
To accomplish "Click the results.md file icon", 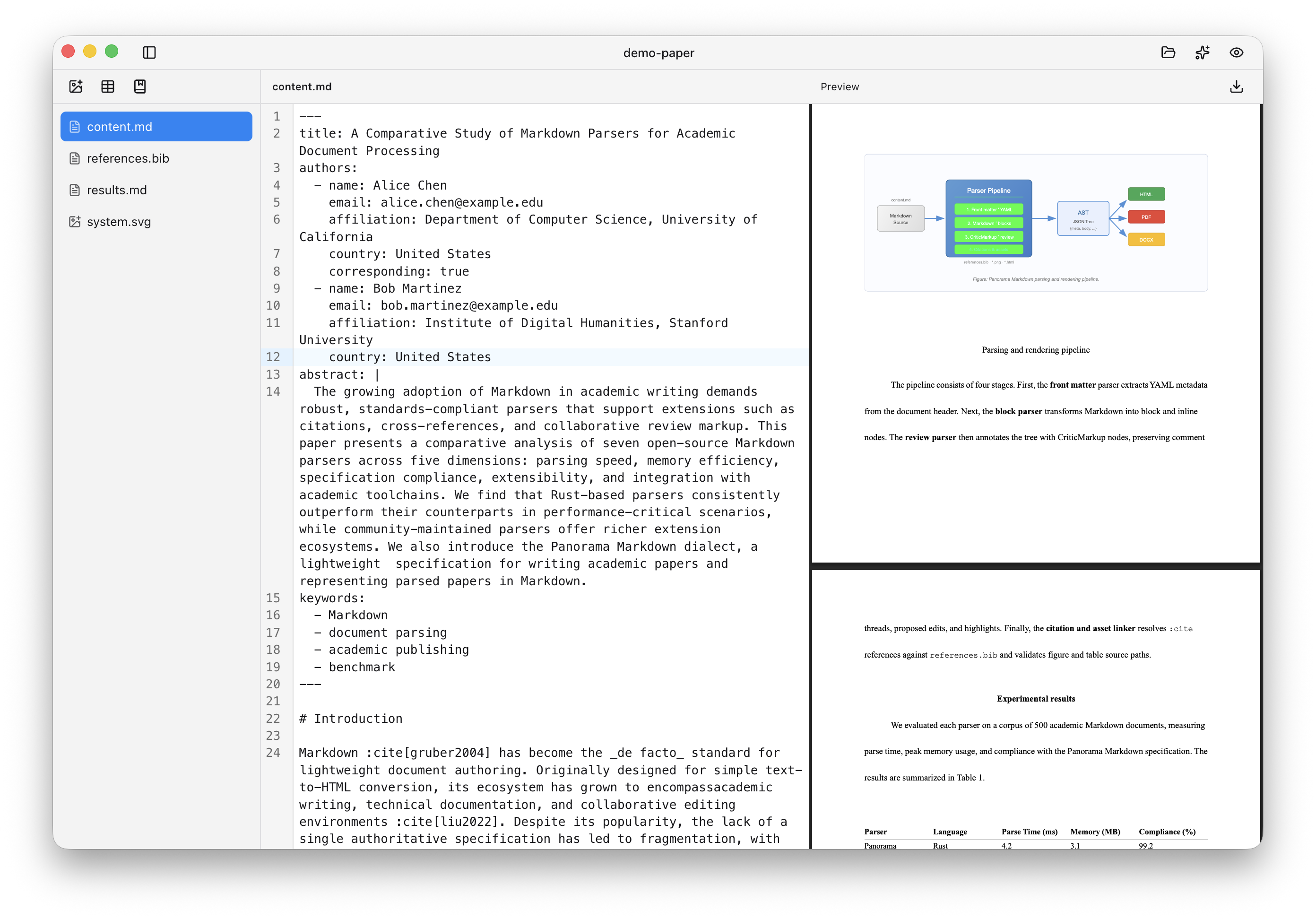I will tap(75, 190).
